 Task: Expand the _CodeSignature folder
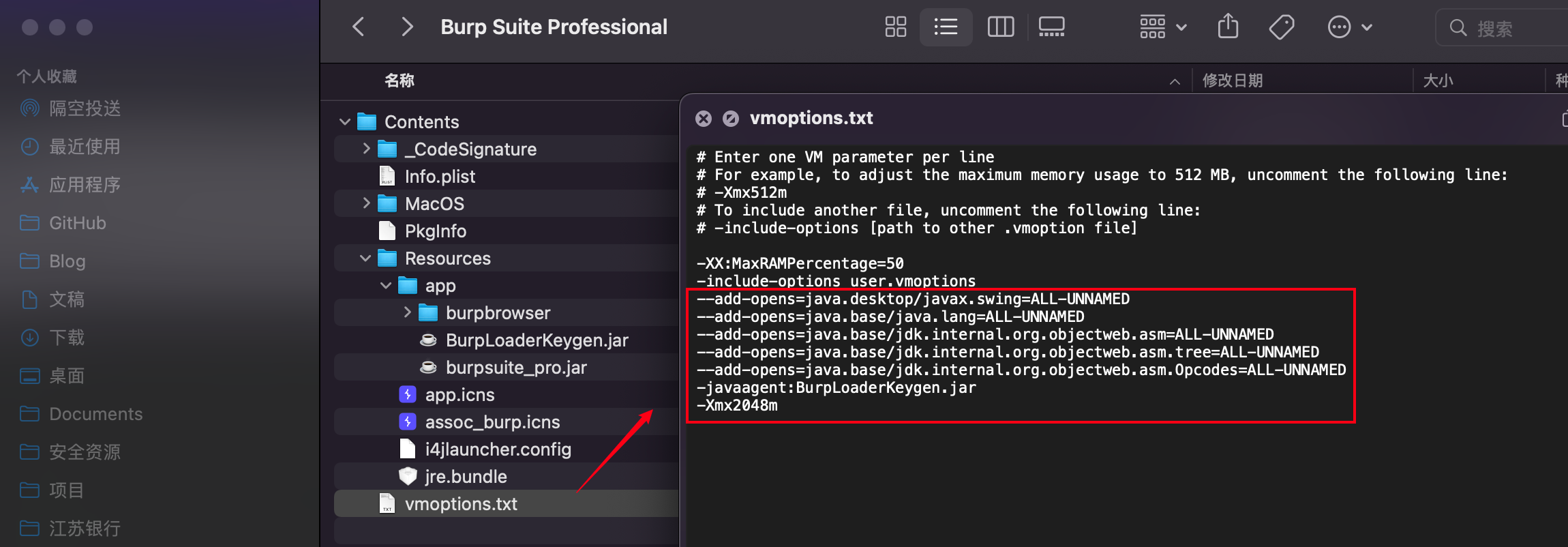[x=366, y=149]
